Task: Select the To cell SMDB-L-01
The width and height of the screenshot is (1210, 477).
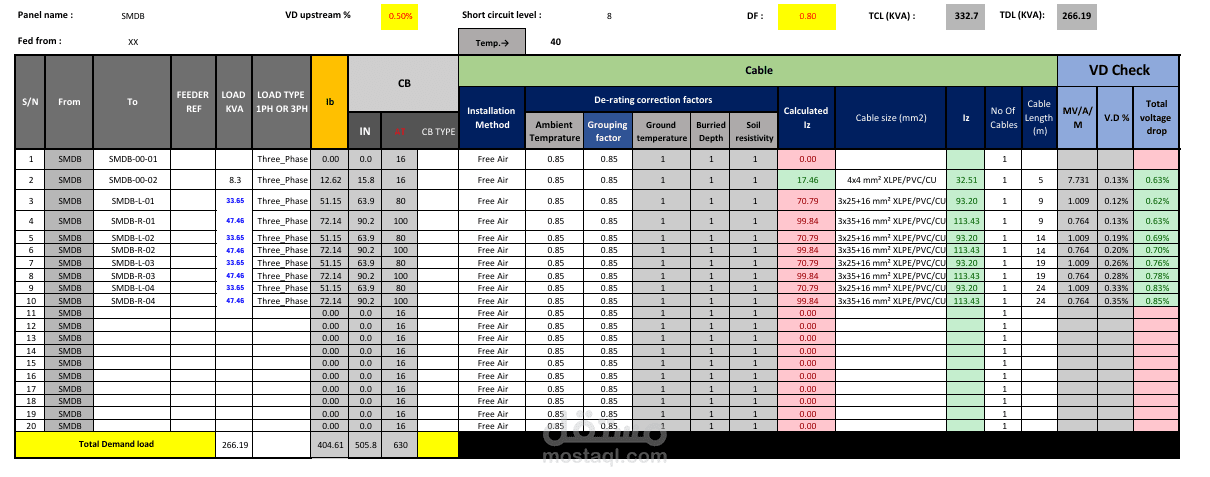Action: [x=132, y=201]
